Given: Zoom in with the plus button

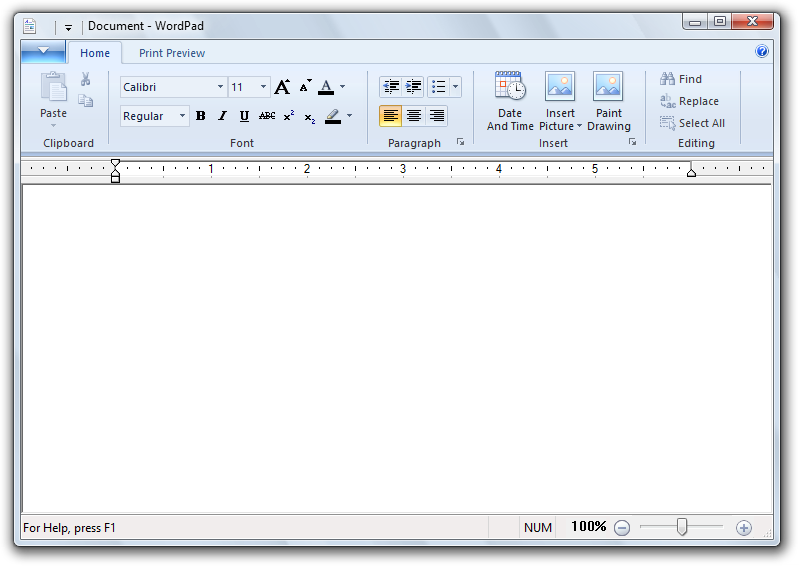Looking at the screenshot, I should point(744,527).
